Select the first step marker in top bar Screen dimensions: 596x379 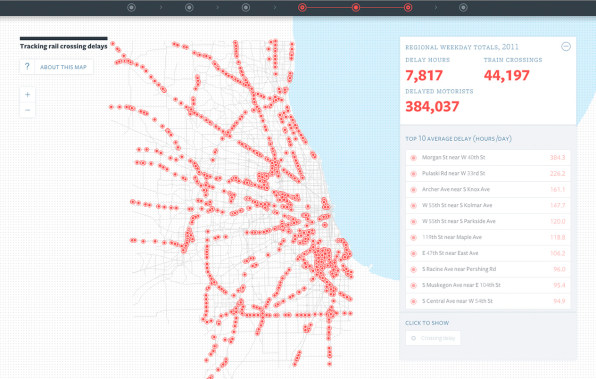pos(131,7)
